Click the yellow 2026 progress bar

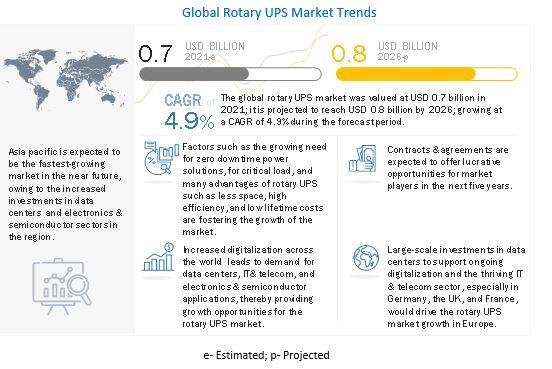426,74
